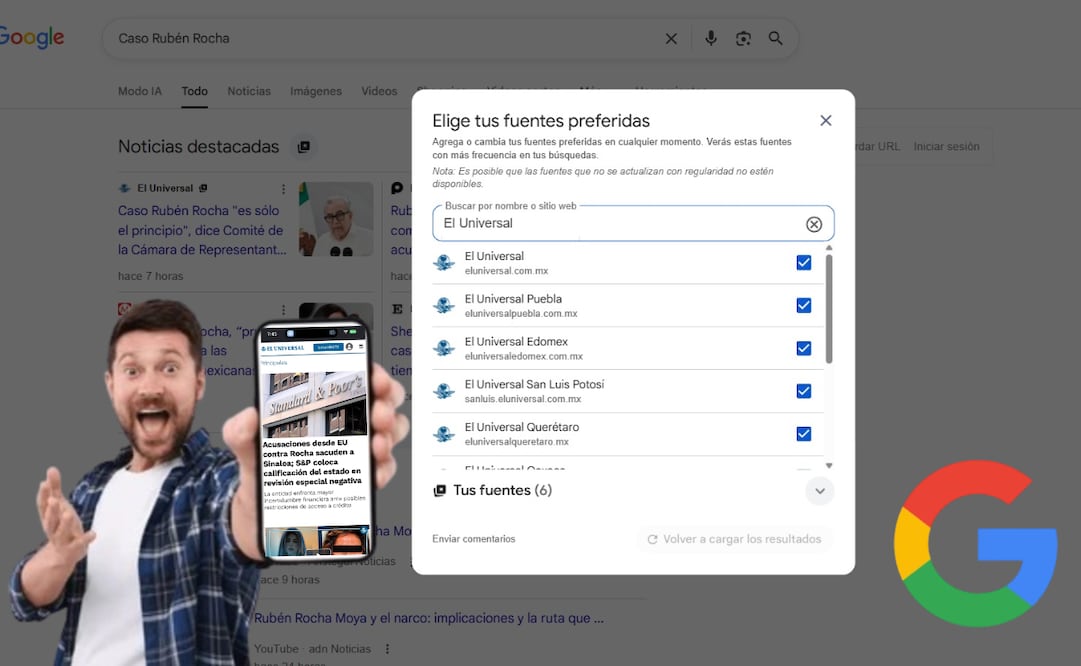This screenshot has width=1081, height=666.
Task: Click El Universal Querétaro source logo
Action: coord(444,434)
